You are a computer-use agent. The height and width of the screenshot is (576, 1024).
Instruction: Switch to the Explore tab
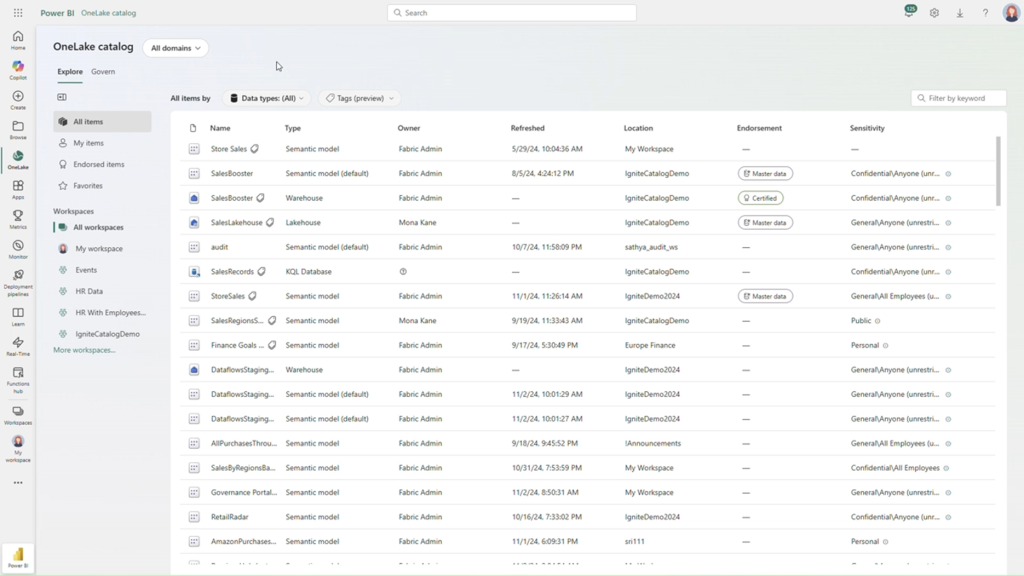click(70, 72)
